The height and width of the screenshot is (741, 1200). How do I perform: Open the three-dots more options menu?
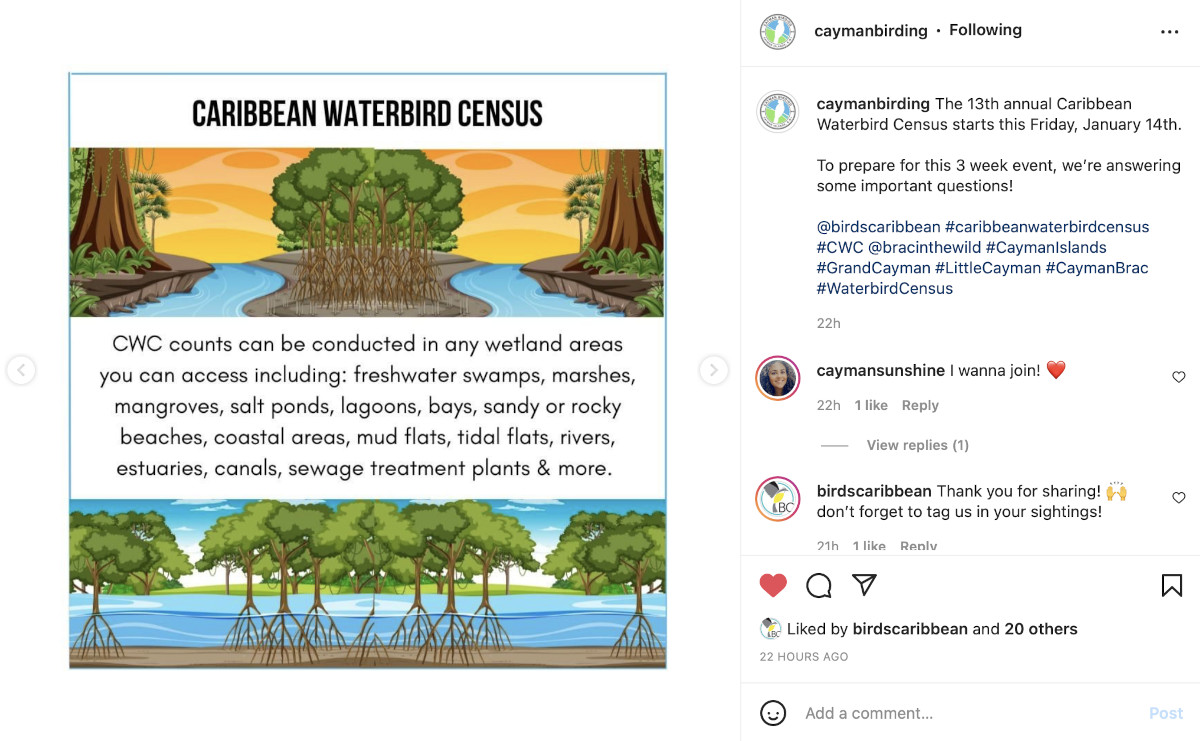point(1169,32)
